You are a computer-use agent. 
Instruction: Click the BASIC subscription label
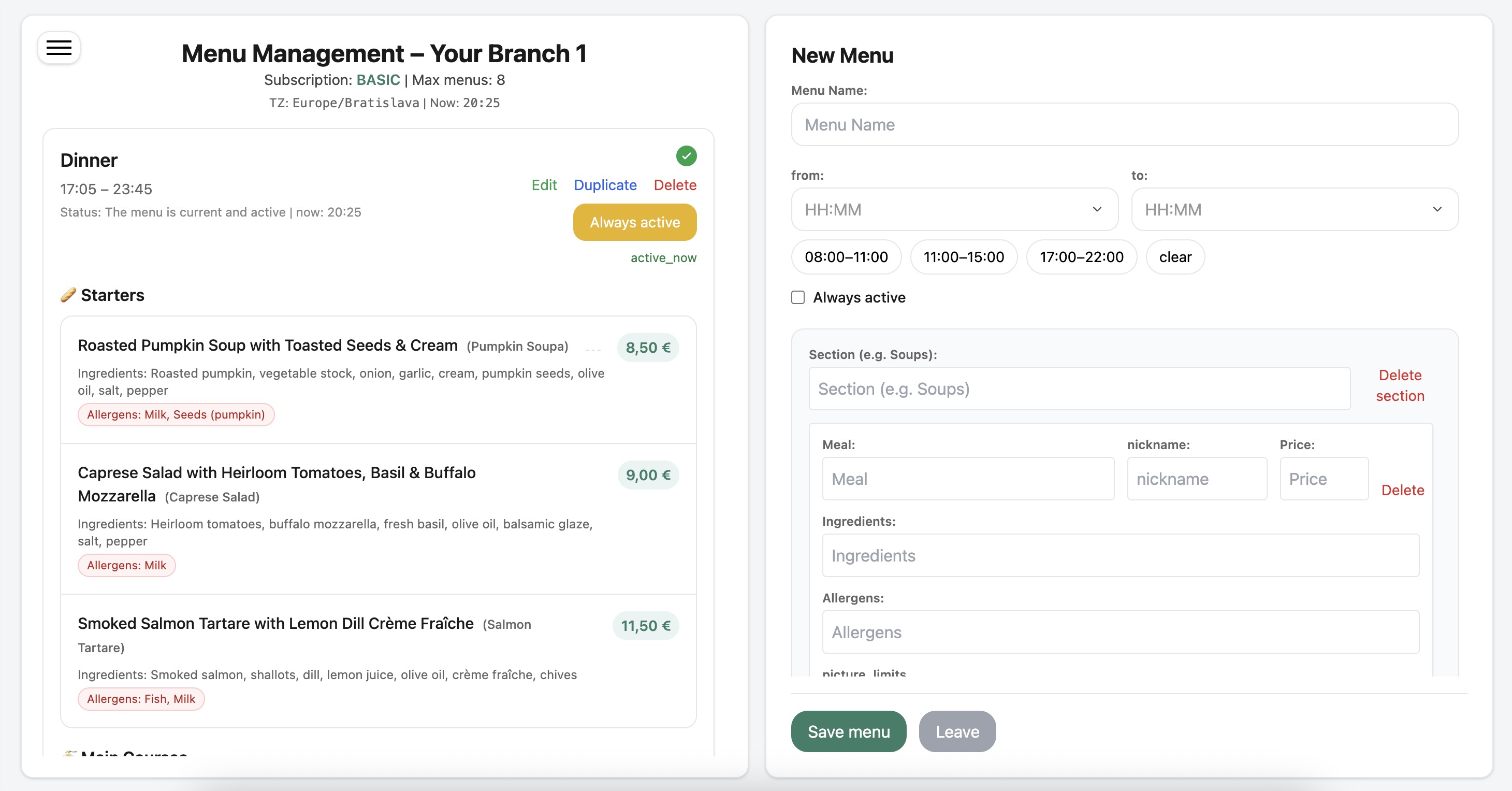pos(378,80)
